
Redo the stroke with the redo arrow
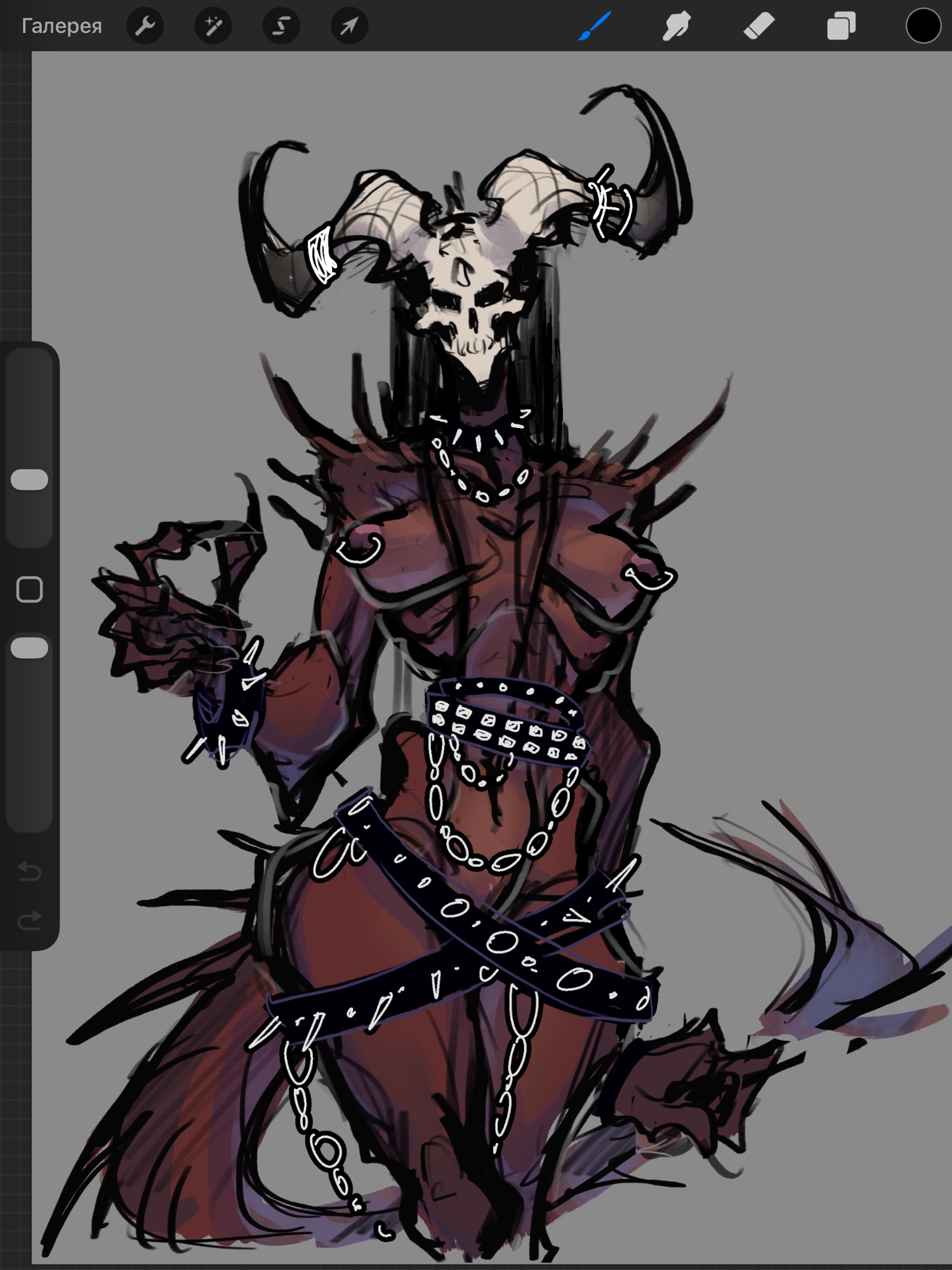30,920
